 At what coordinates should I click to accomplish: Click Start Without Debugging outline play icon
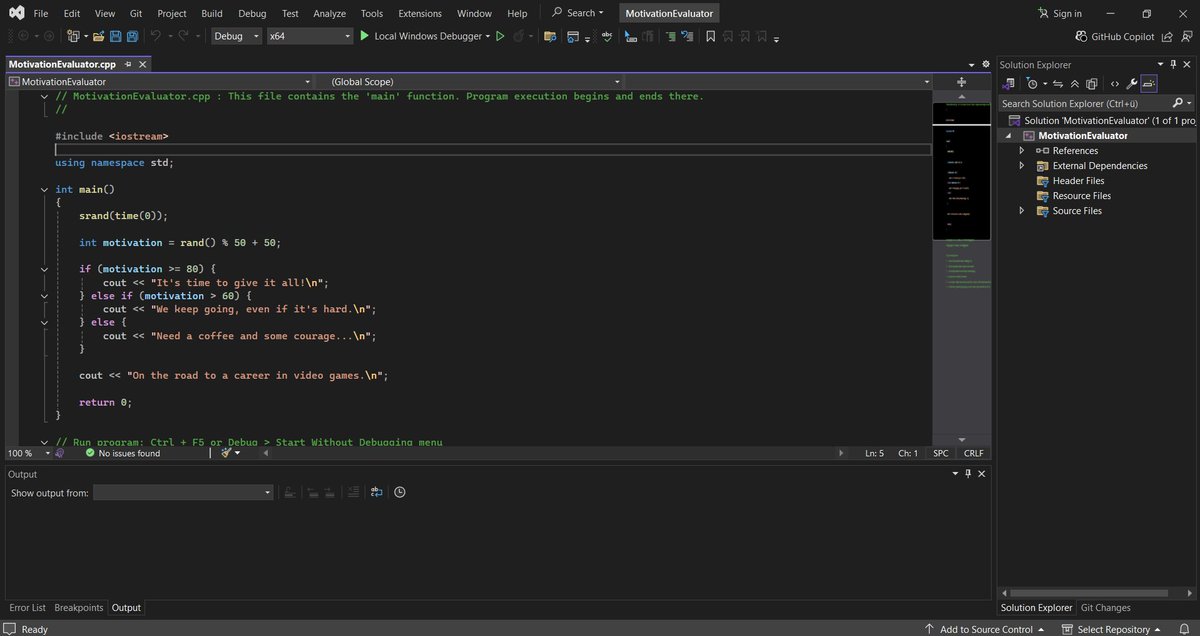[500, 36]
